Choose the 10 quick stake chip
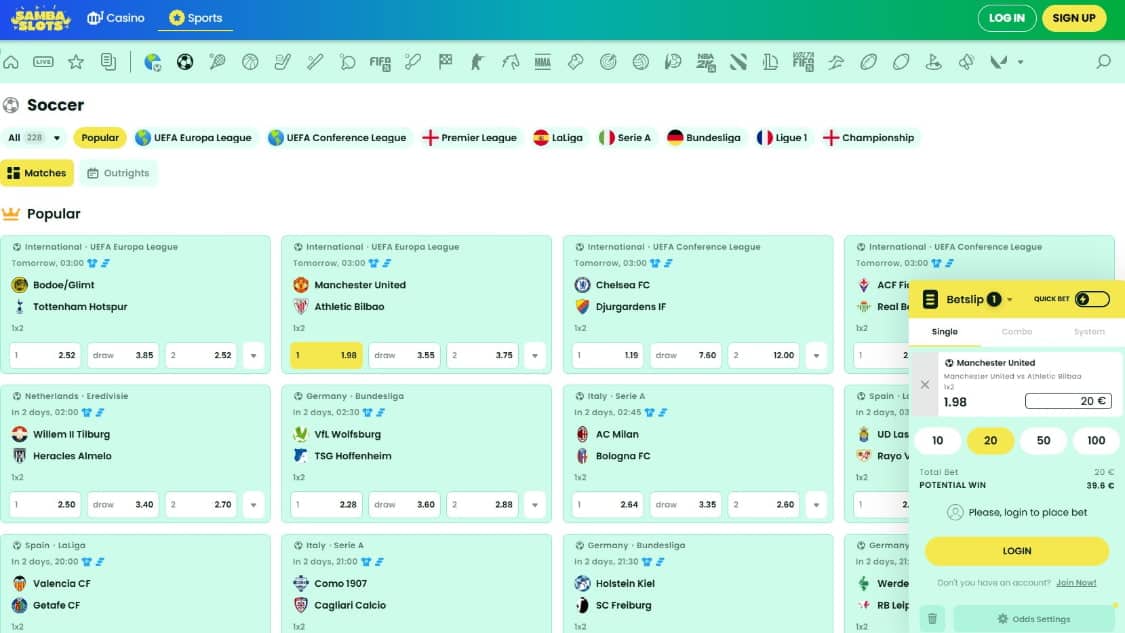Screen dimensions: 1125x633 coord(937,441)
